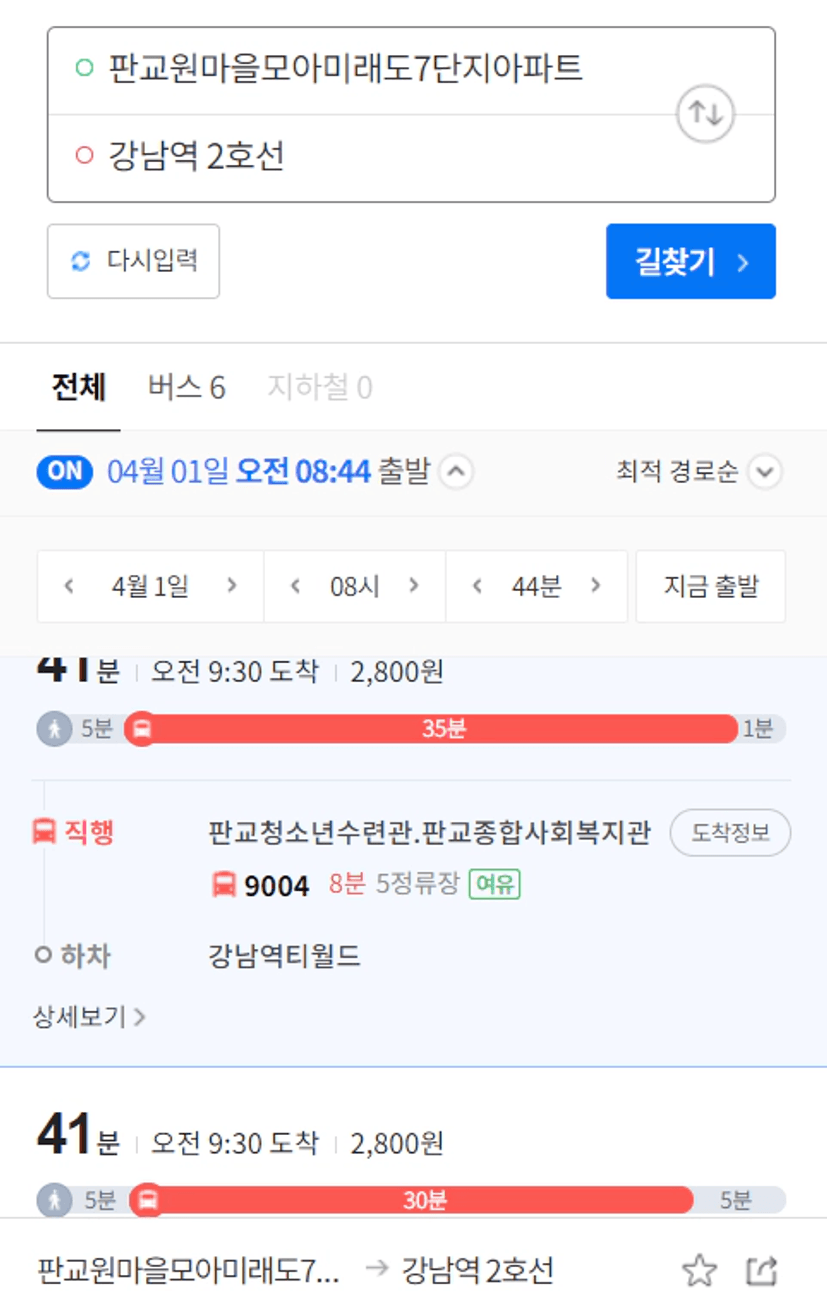
Task: Collapse the departure time picker chevron
Action: click(456, 472)
